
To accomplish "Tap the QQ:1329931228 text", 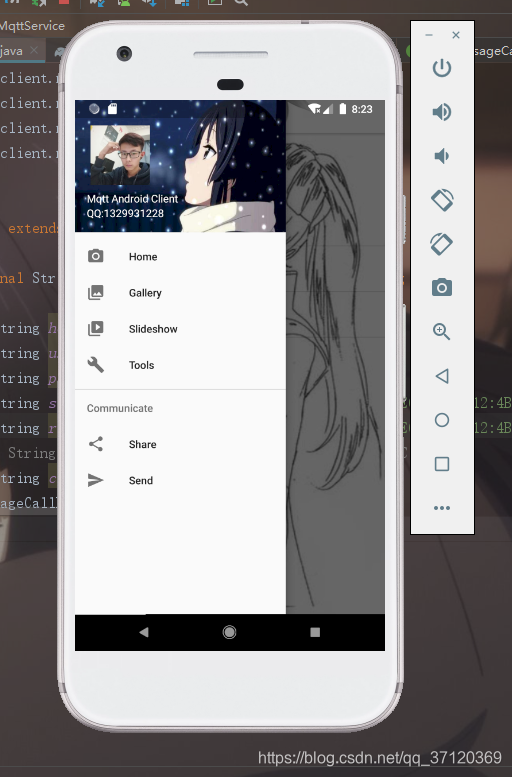I will click(x=125, y=214).
